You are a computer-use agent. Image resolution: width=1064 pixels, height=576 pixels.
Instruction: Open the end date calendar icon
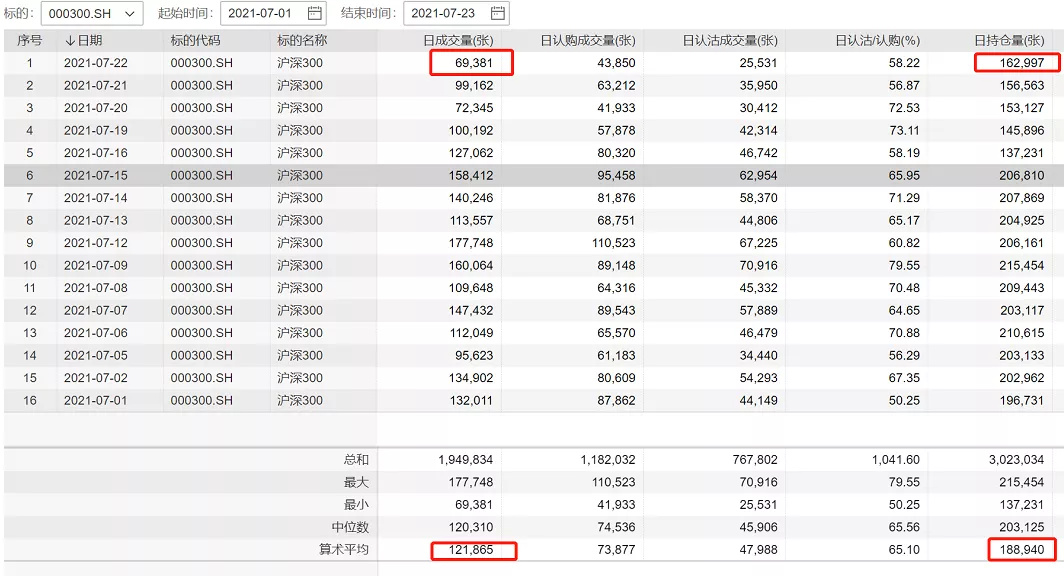tap(497, 13)
